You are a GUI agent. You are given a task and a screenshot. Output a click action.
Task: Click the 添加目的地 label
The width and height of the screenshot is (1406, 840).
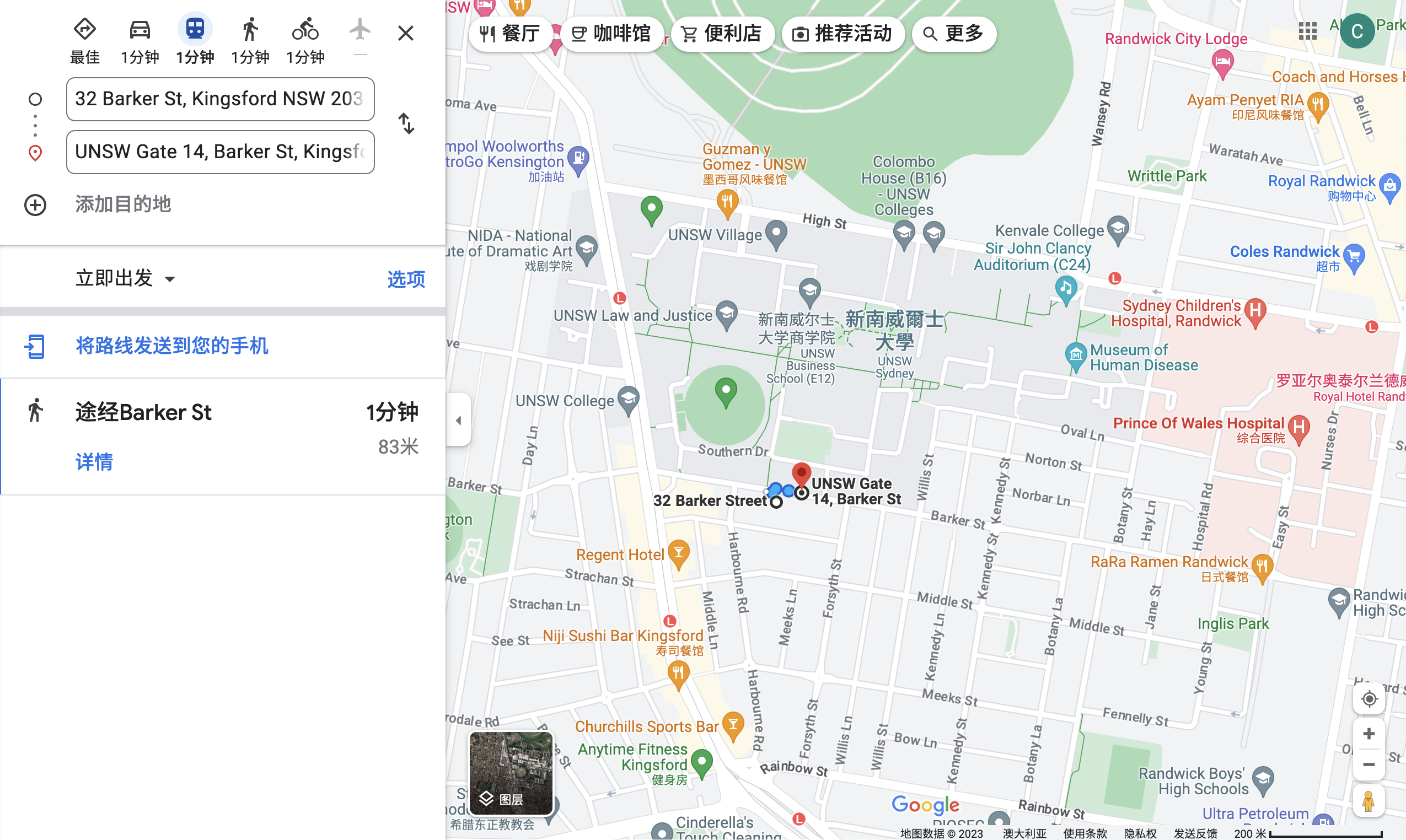123,204
